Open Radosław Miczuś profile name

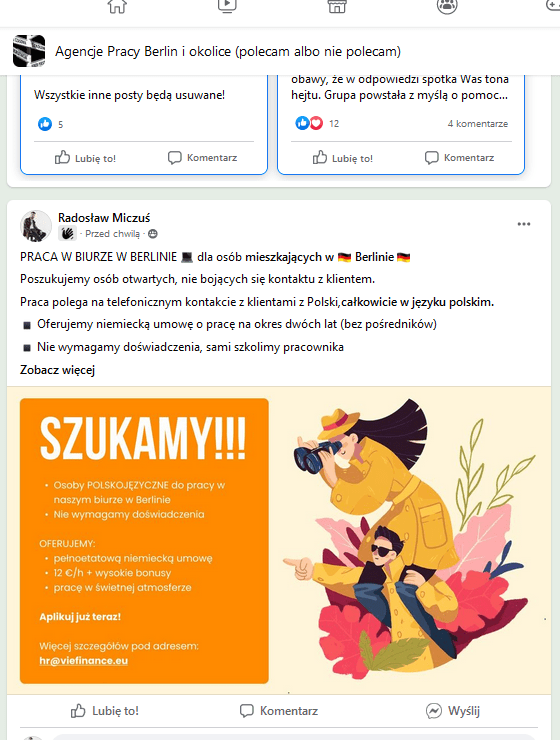[x=104, y=218]
